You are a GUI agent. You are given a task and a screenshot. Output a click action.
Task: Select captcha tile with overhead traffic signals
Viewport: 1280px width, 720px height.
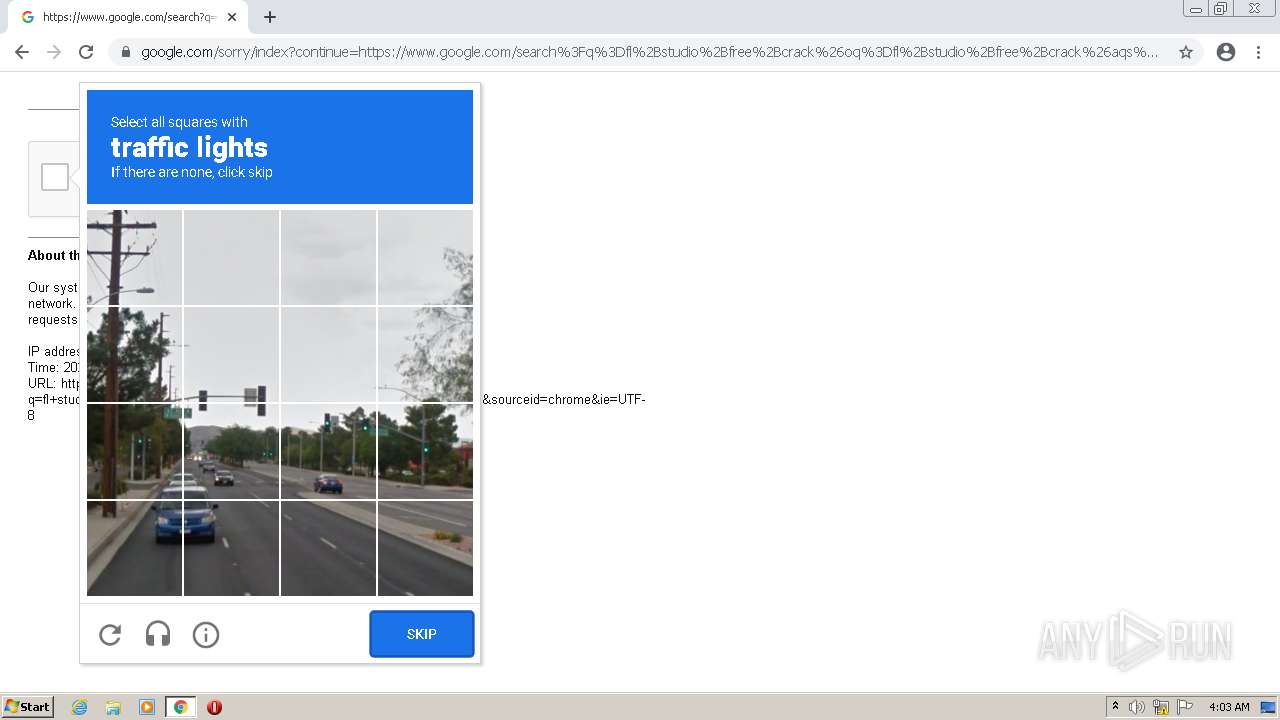click(231, 354)
